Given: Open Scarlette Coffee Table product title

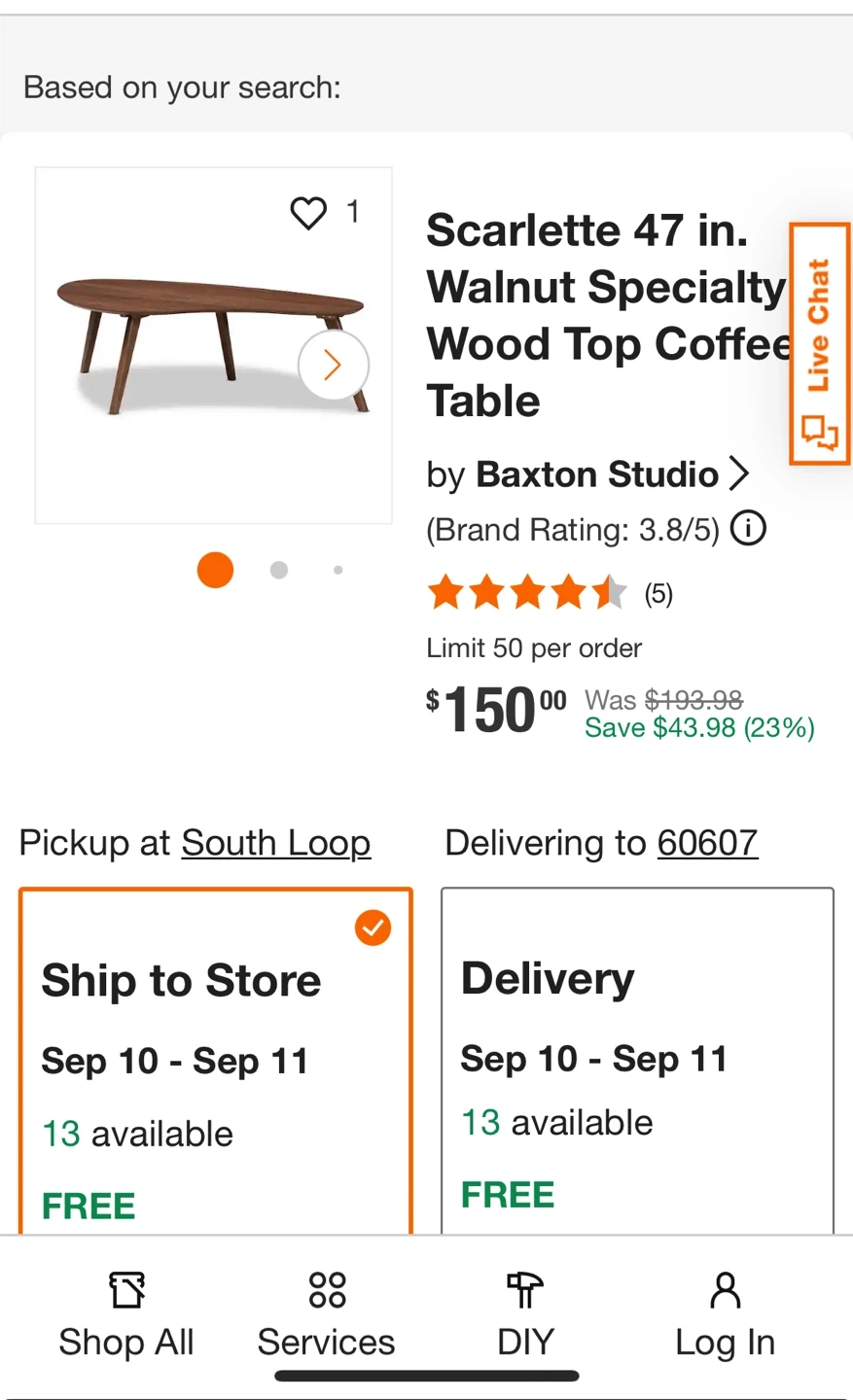Looking at the screenshot, I should pyautogui.click(x=607, y=315).
